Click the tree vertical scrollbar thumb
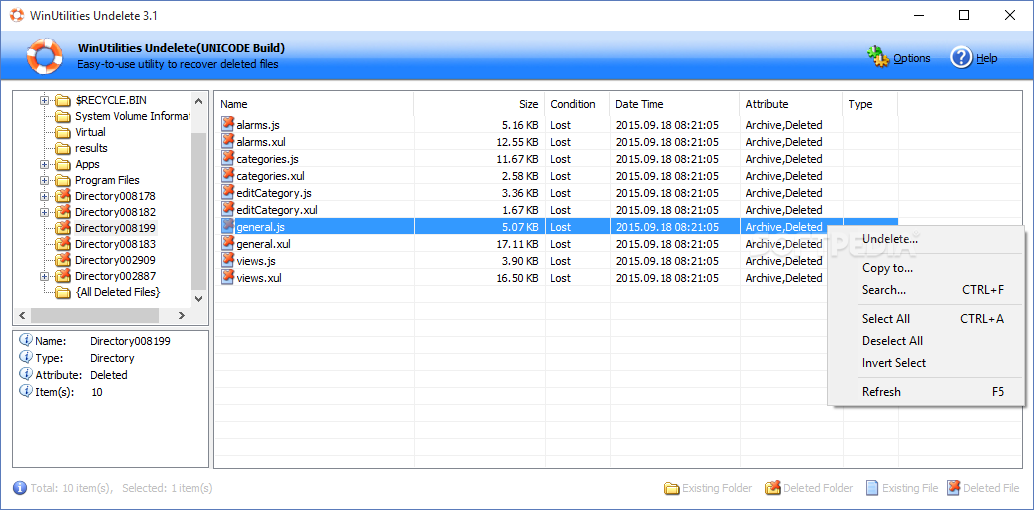The width and height of the screenshot is (1034, 510). click(198, 211)
